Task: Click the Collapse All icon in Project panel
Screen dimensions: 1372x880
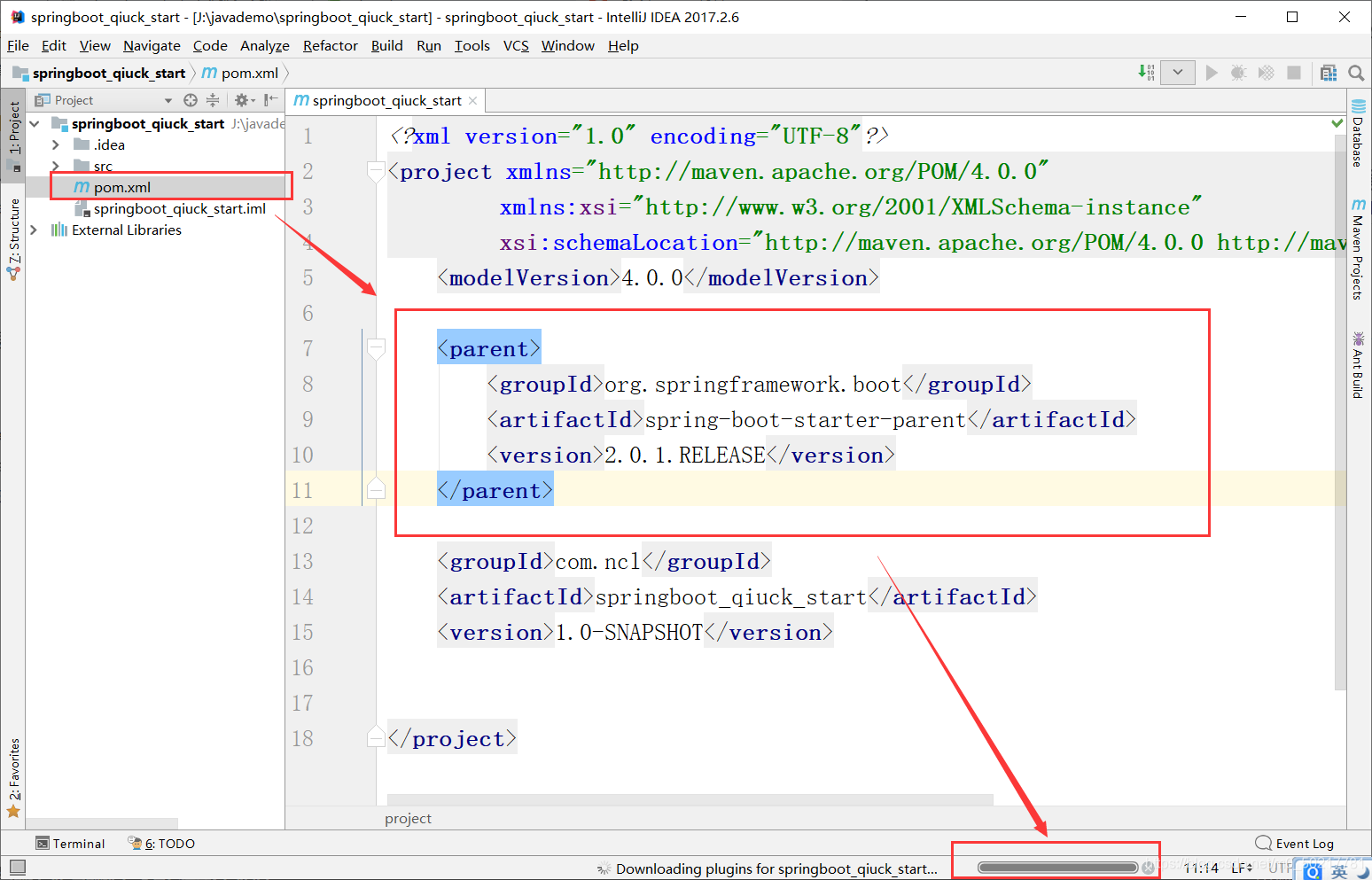Action: pos(213,100)
